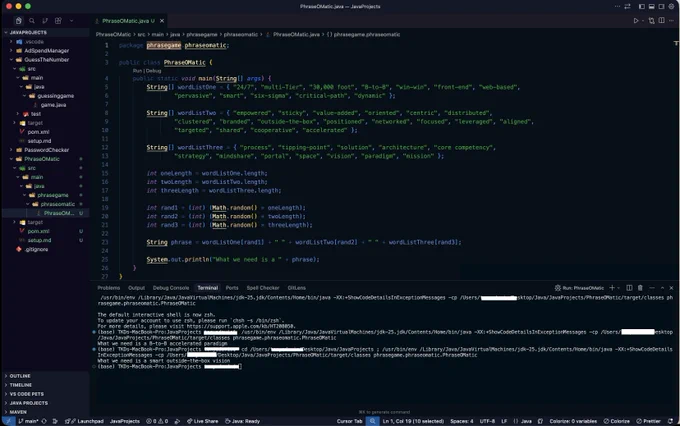
Task: Open the Source Control view icon
Action: click(x=45, y=21)
